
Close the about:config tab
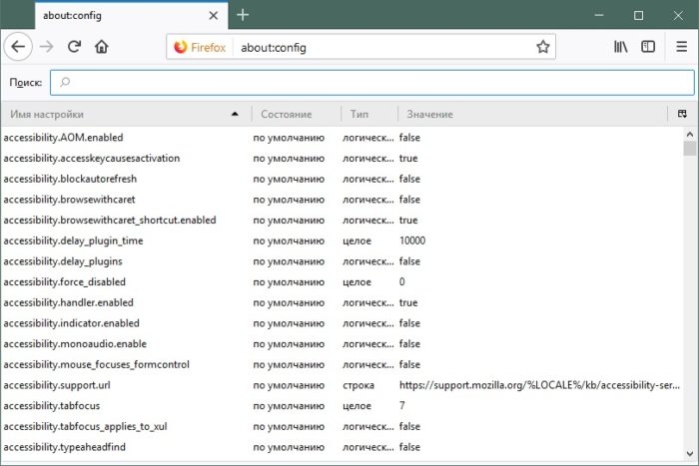(x=214, y=16)
